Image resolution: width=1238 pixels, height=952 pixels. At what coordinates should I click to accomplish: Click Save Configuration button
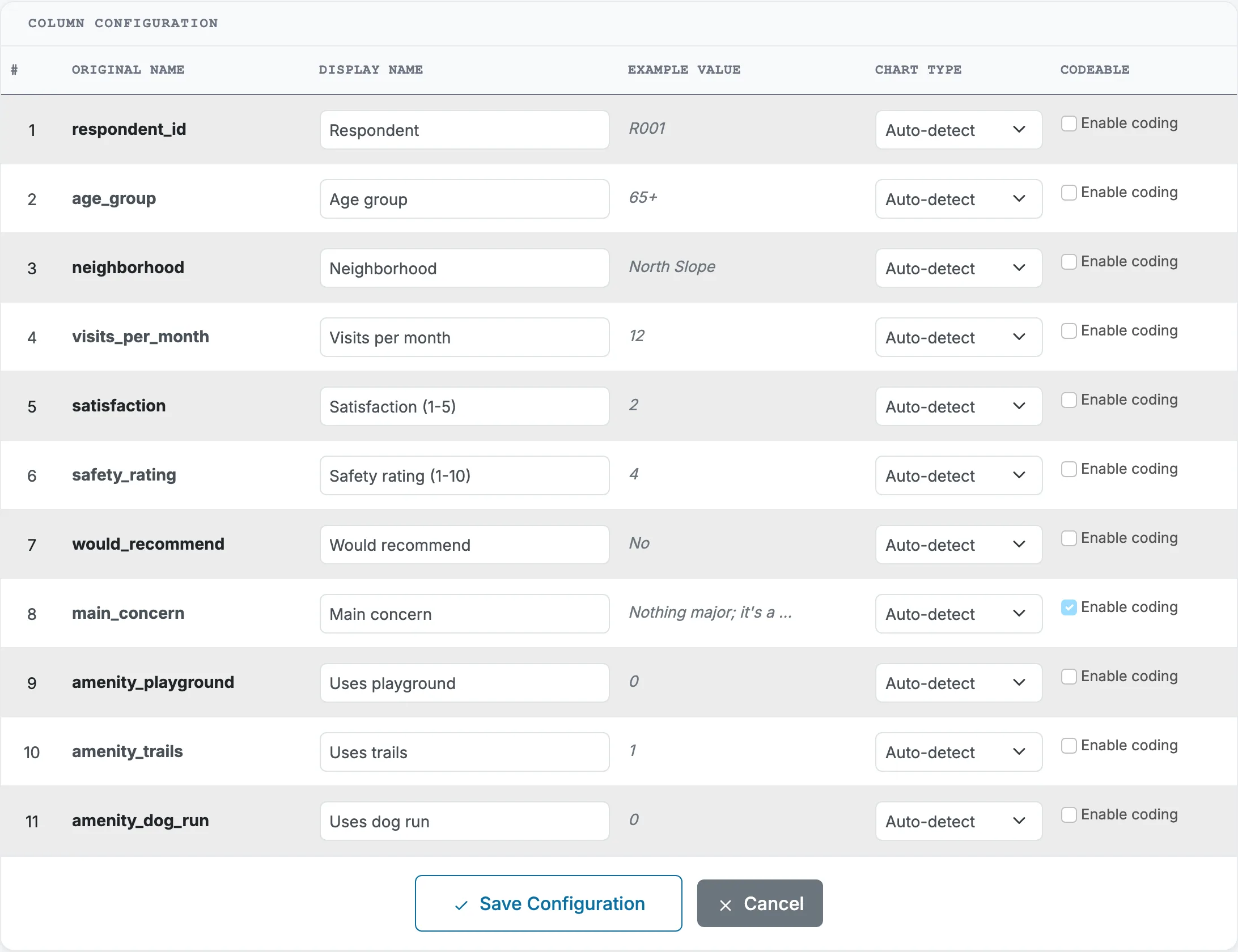tap(548, 903)
